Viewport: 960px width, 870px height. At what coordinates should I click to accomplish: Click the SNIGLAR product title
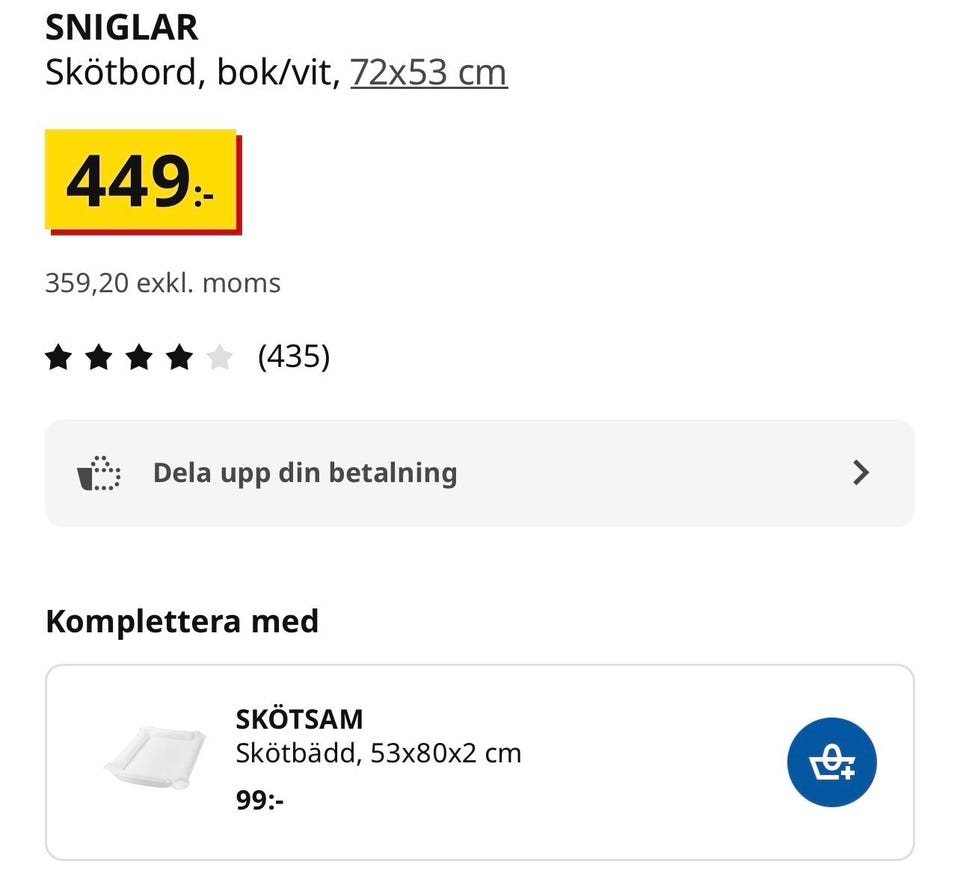(x=121, y=28)
